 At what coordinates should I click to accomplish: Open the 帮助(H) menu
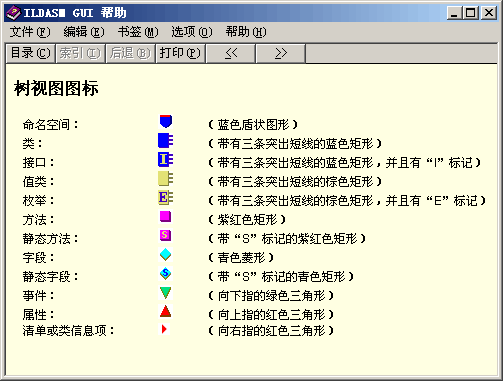pyautogui.click(x=246, y=32)
